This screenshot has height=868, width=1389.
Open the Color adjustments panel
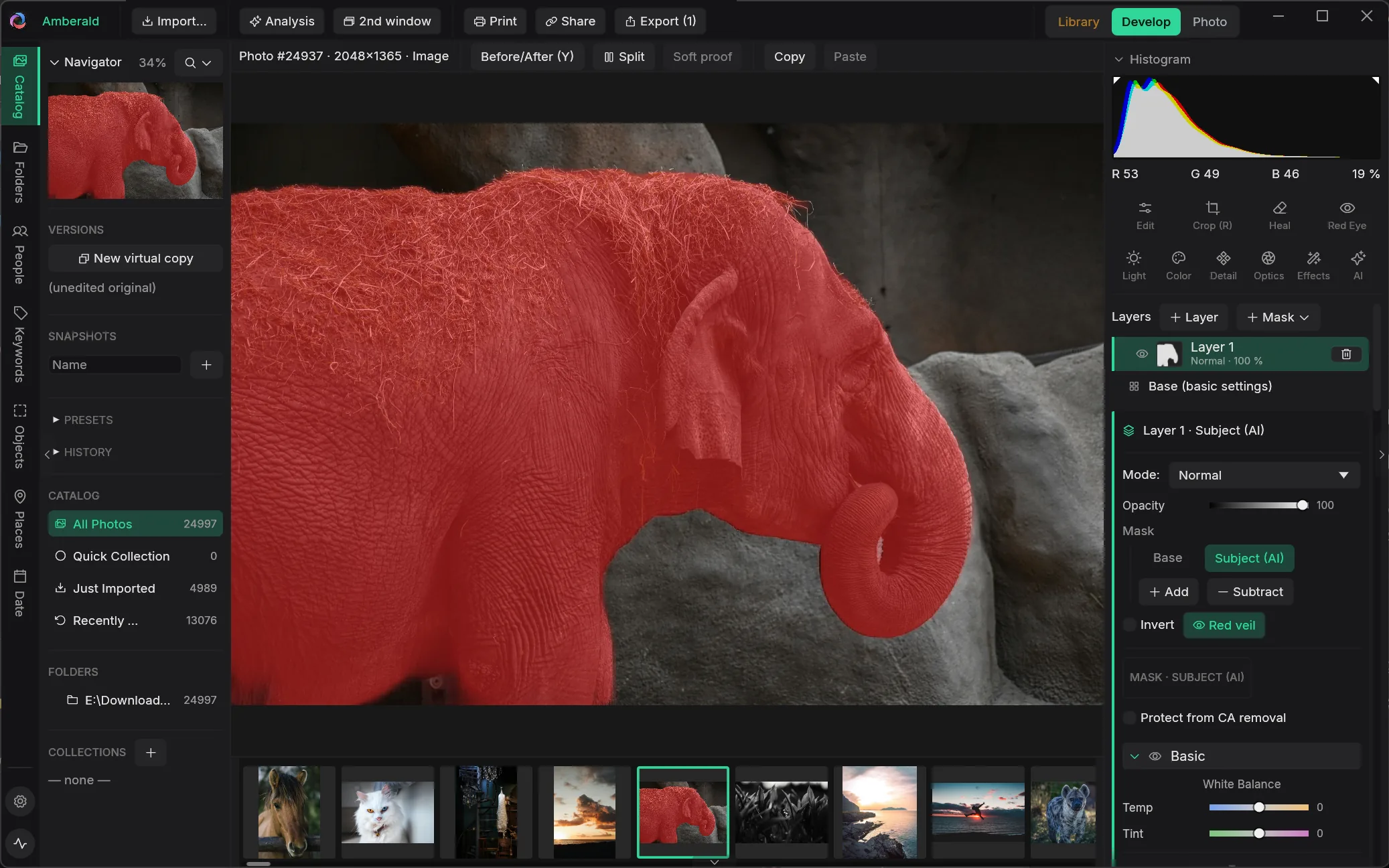1179,266
